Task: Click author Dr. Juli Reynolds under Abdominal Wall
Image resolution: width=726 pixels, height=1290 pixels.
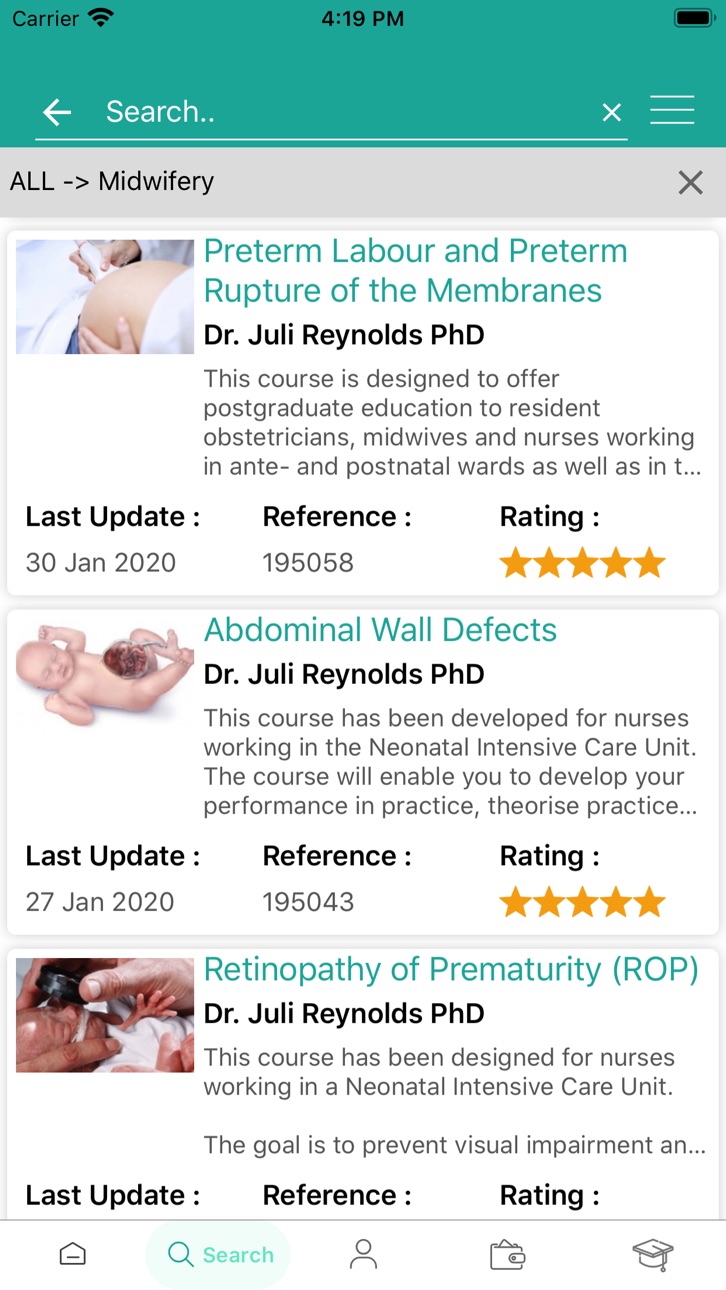Action: click(x=344, y=675)
